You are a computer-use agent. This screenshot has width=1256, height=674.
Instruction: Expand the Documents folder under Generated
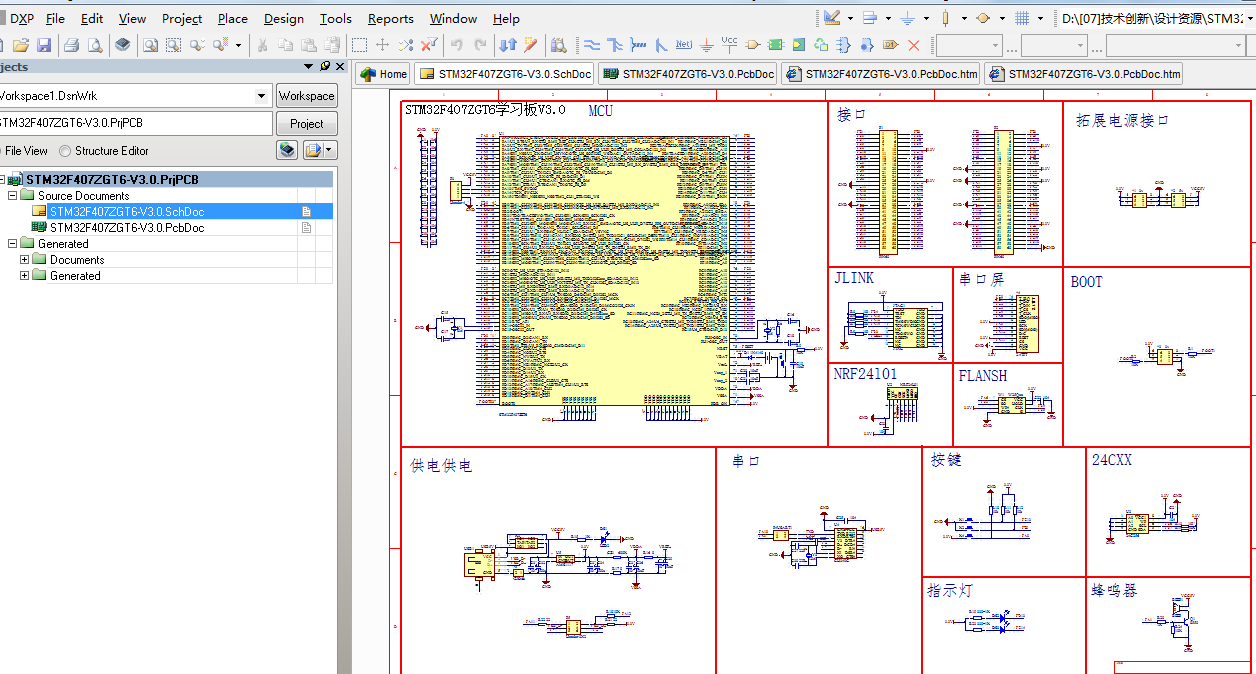click(25, 260)
